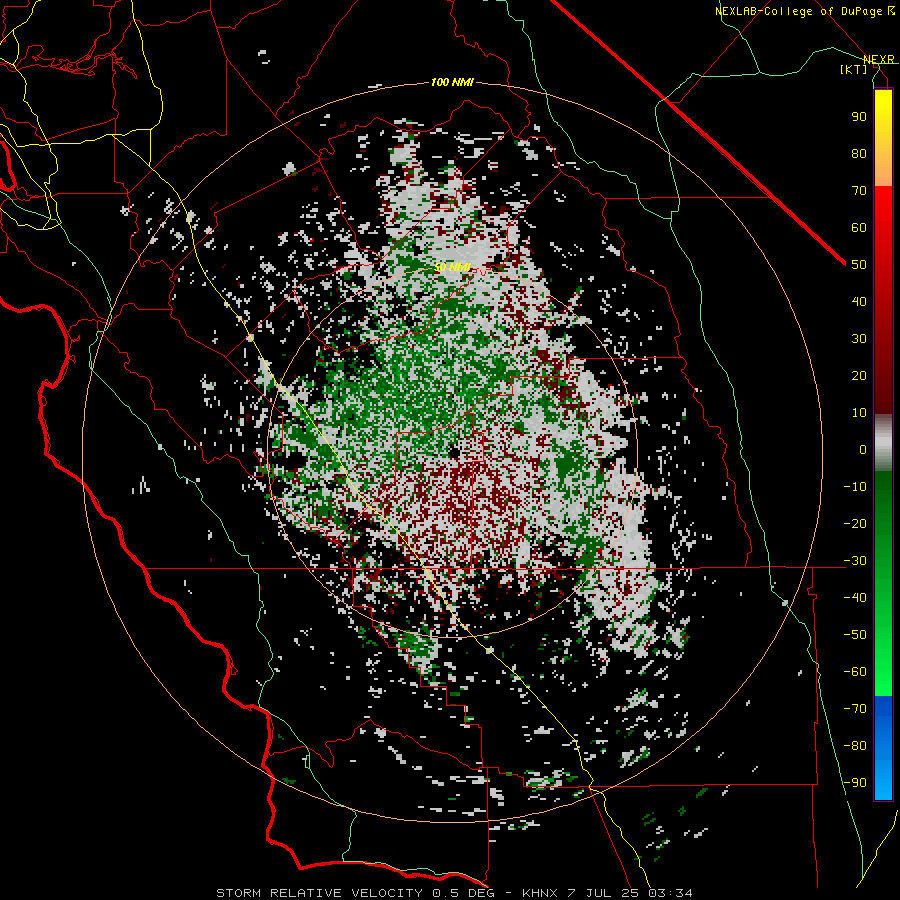The image size is (900, 900).
Task: Click the 30 value on velocity scale
Action: click(859, 339)
